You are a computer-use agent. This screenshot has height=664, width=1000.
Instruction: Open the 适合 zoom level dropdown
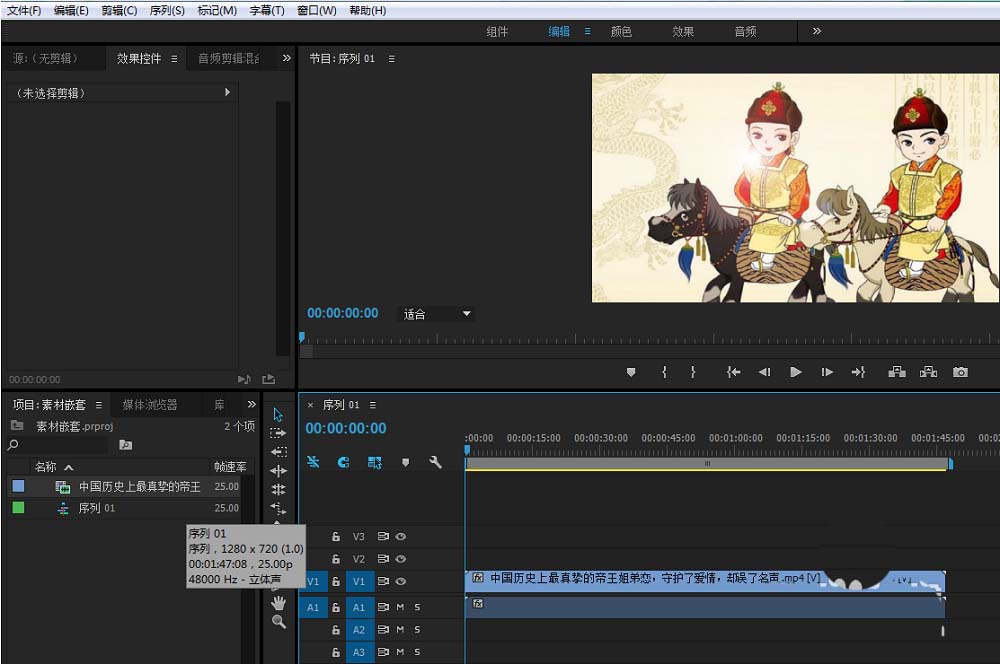[x=437, y=314]
